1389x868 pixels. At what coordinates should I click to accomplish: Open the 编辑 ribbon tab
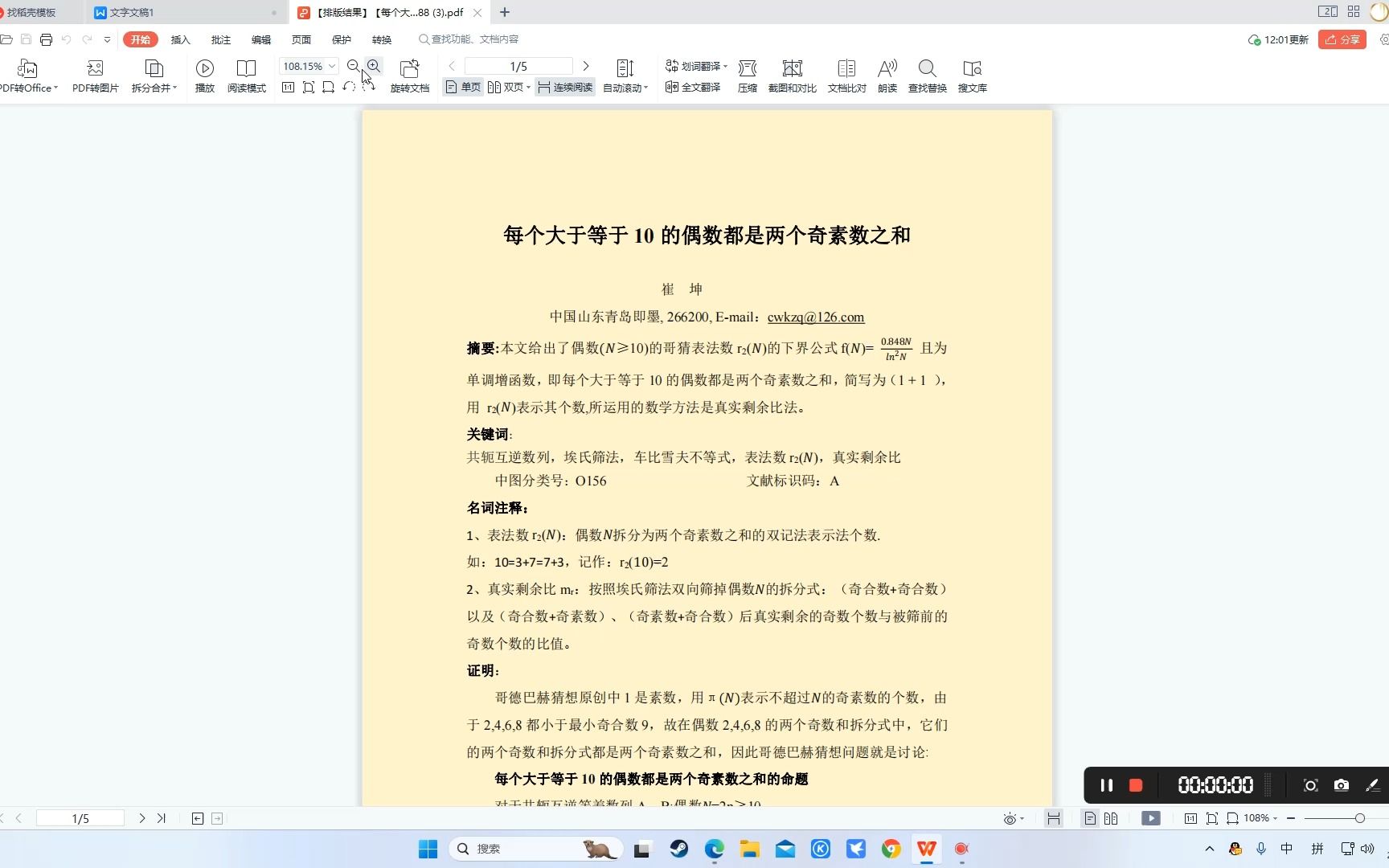261,39
